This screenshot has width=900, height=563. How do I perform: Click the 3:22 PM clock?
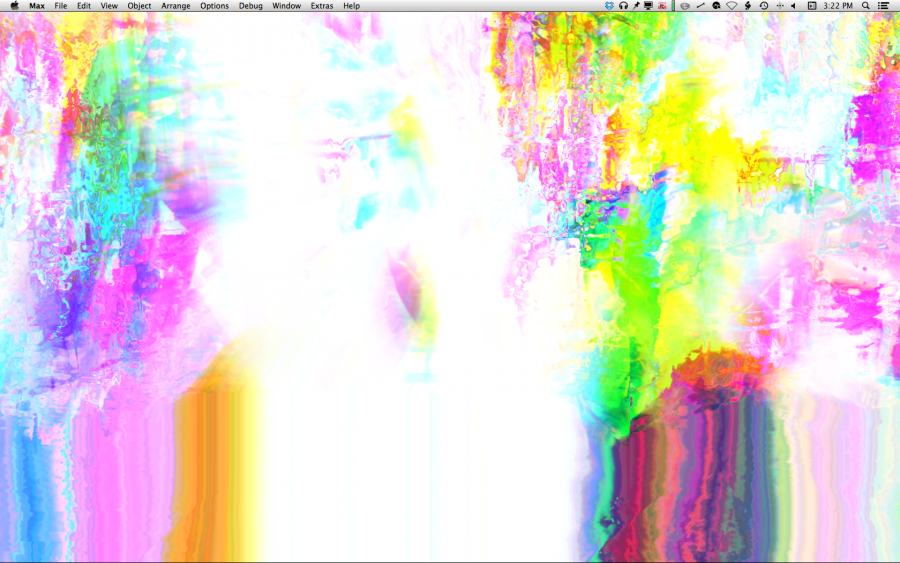click(x=838, y=6)
